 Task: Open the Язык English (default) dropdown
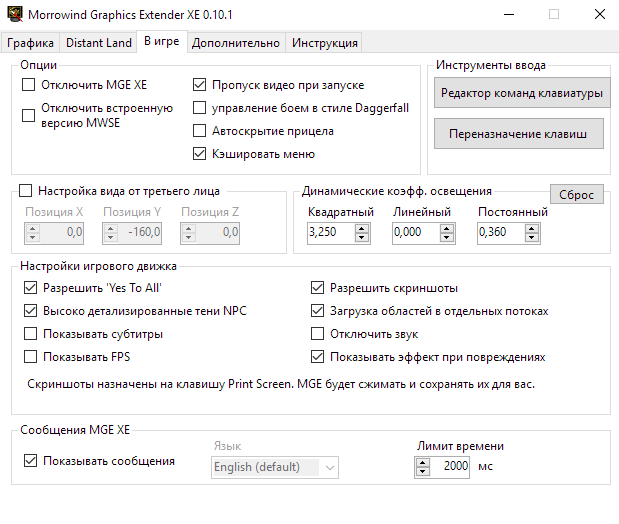[275, 467]
